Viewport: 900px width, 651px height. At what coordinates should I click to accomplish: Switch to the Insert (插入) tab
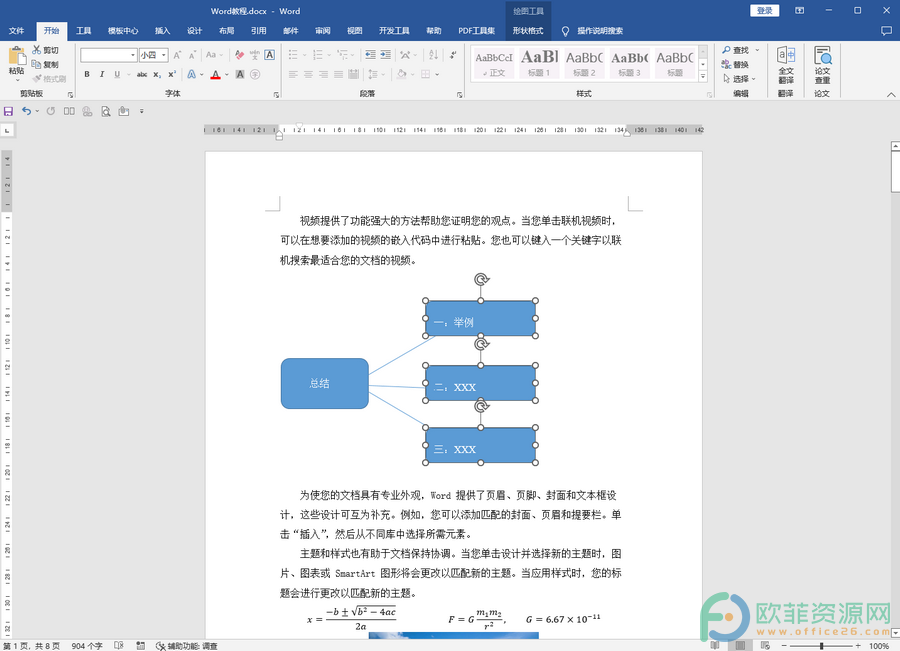click(x=162, y=31)
